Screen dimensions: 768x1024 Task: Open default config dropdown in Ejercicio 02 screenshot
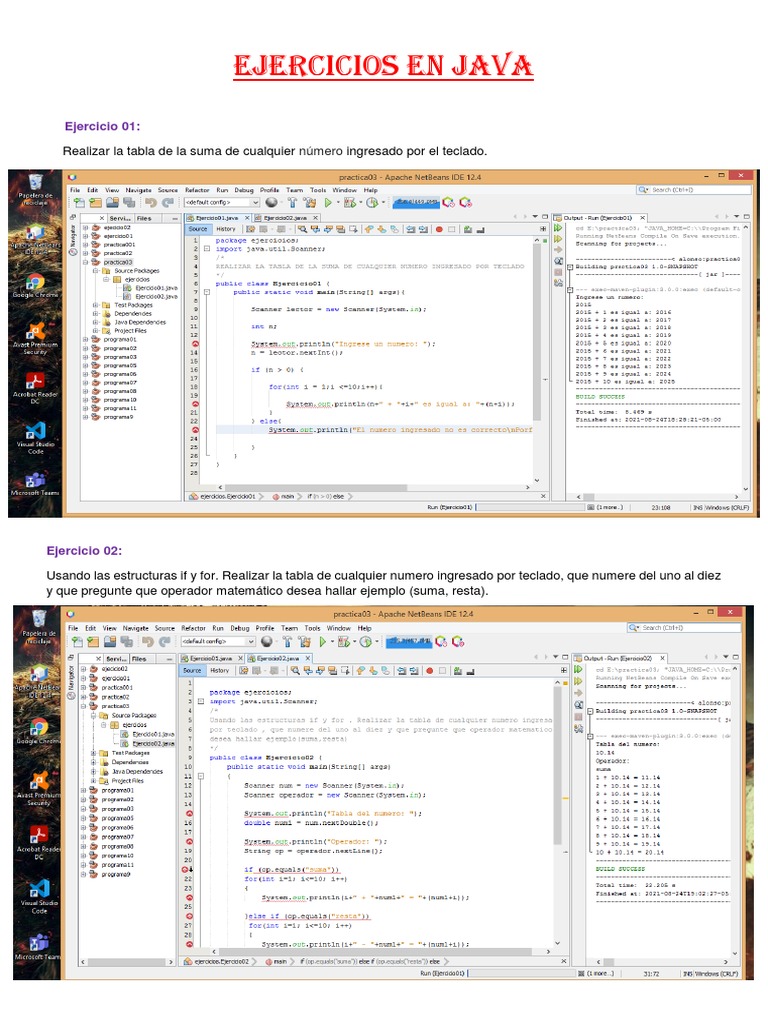pos(217,642)
